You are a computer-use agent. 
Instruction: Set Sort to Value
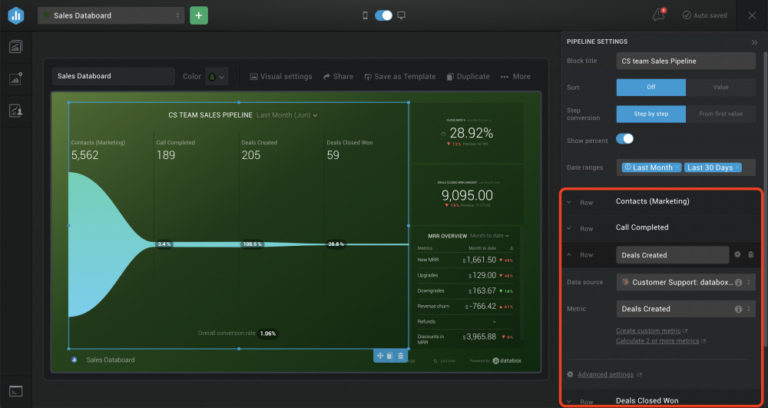point(720,87)
